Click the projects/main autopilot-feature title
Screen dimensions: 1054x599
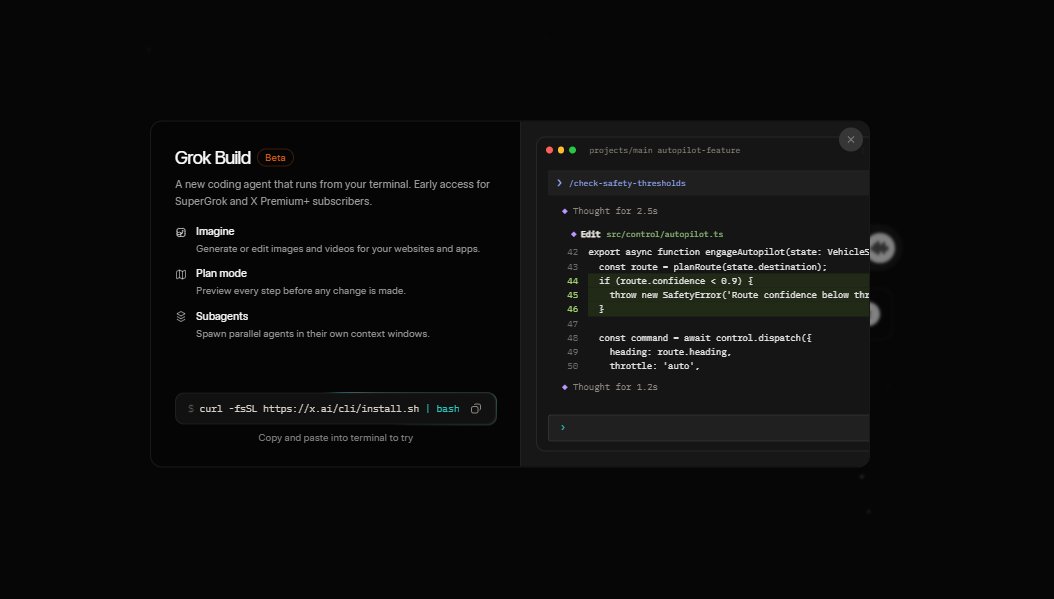pos(664,151)
